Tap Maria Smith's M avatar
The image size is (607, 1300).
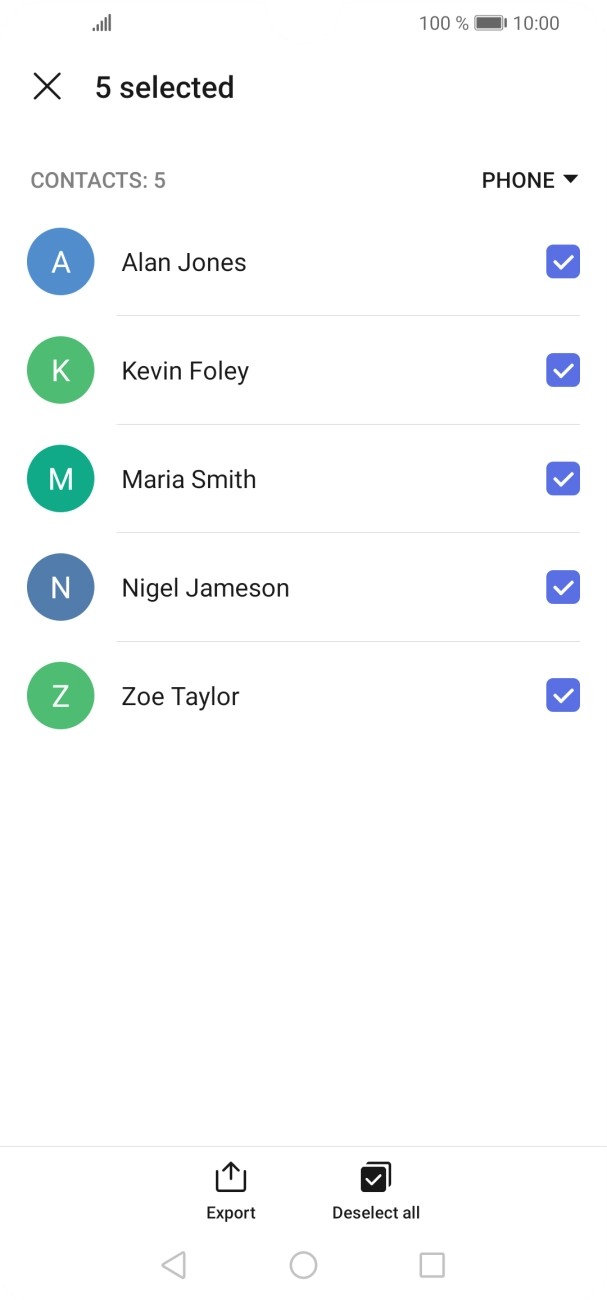61,479
